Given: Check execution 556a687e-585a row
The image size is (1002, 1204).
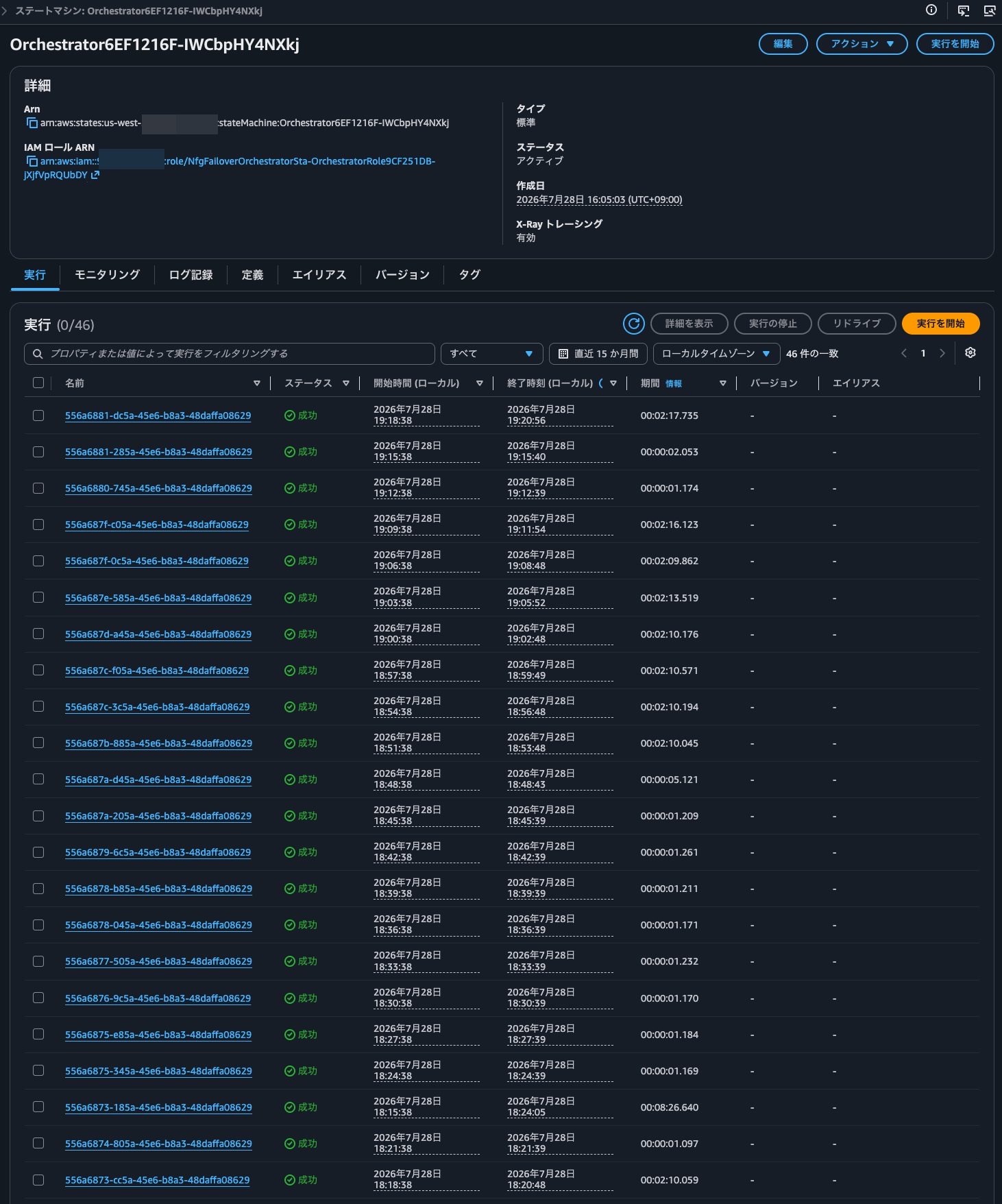Looking at the screenshot, I should pyautogui.click(x=38, y=598).
